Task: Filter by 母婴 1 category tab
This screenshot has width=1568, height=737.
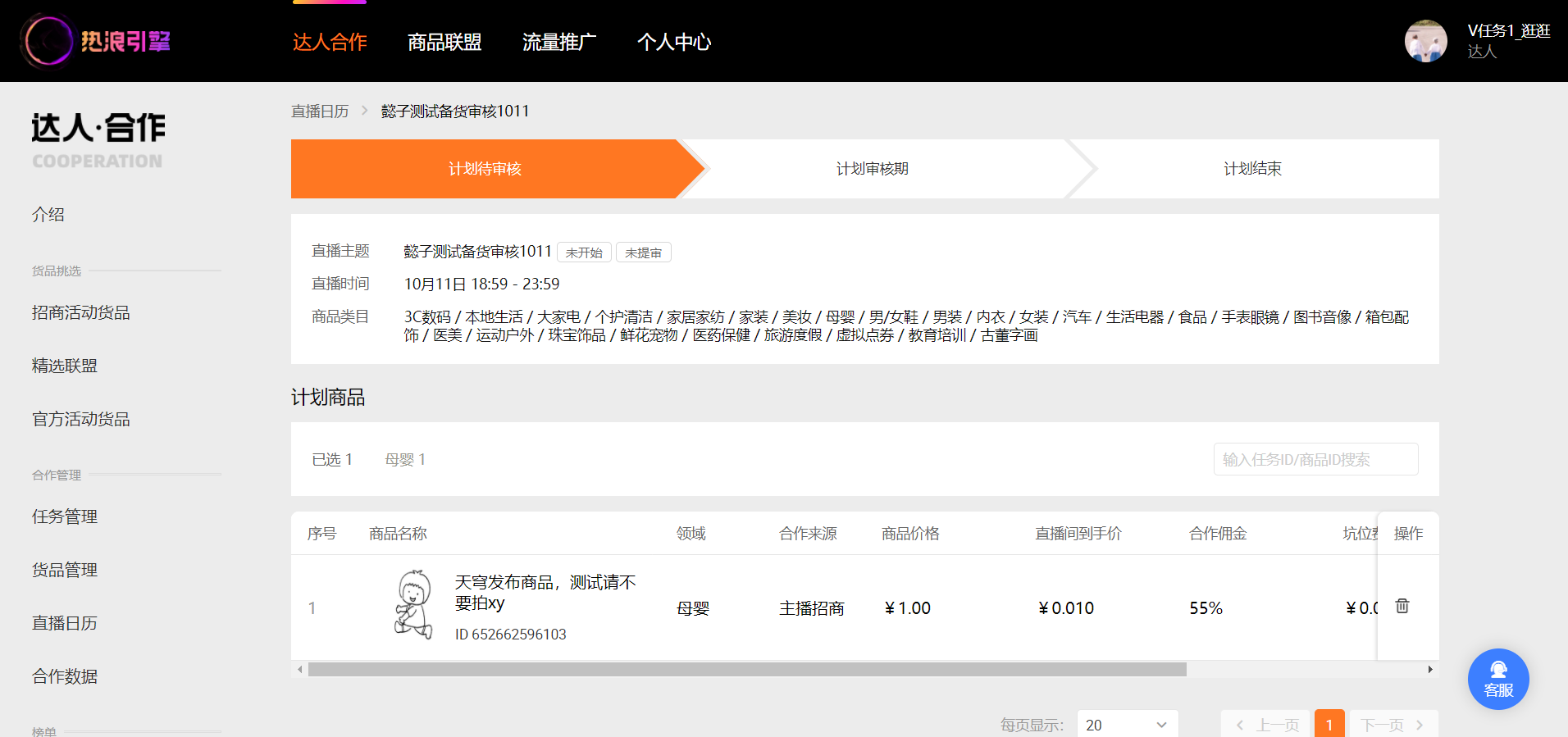Action: click(405, 460)
